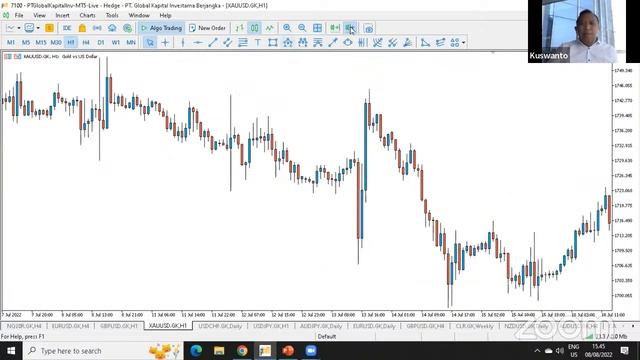Switch to the USDJPY.GK,H1 chart tab

[x=271, y=326]
